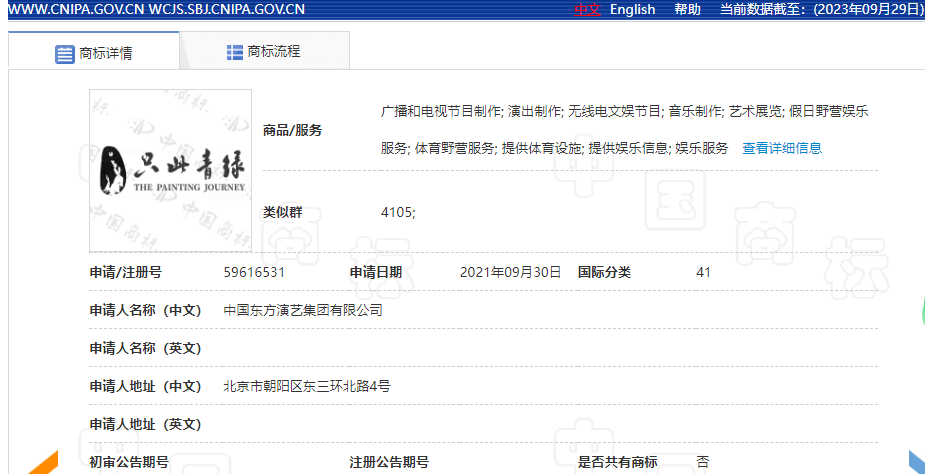Screen dimensions: 925x474
Task: Click the 申请人名称（英文） label
Action: point(145,348)
